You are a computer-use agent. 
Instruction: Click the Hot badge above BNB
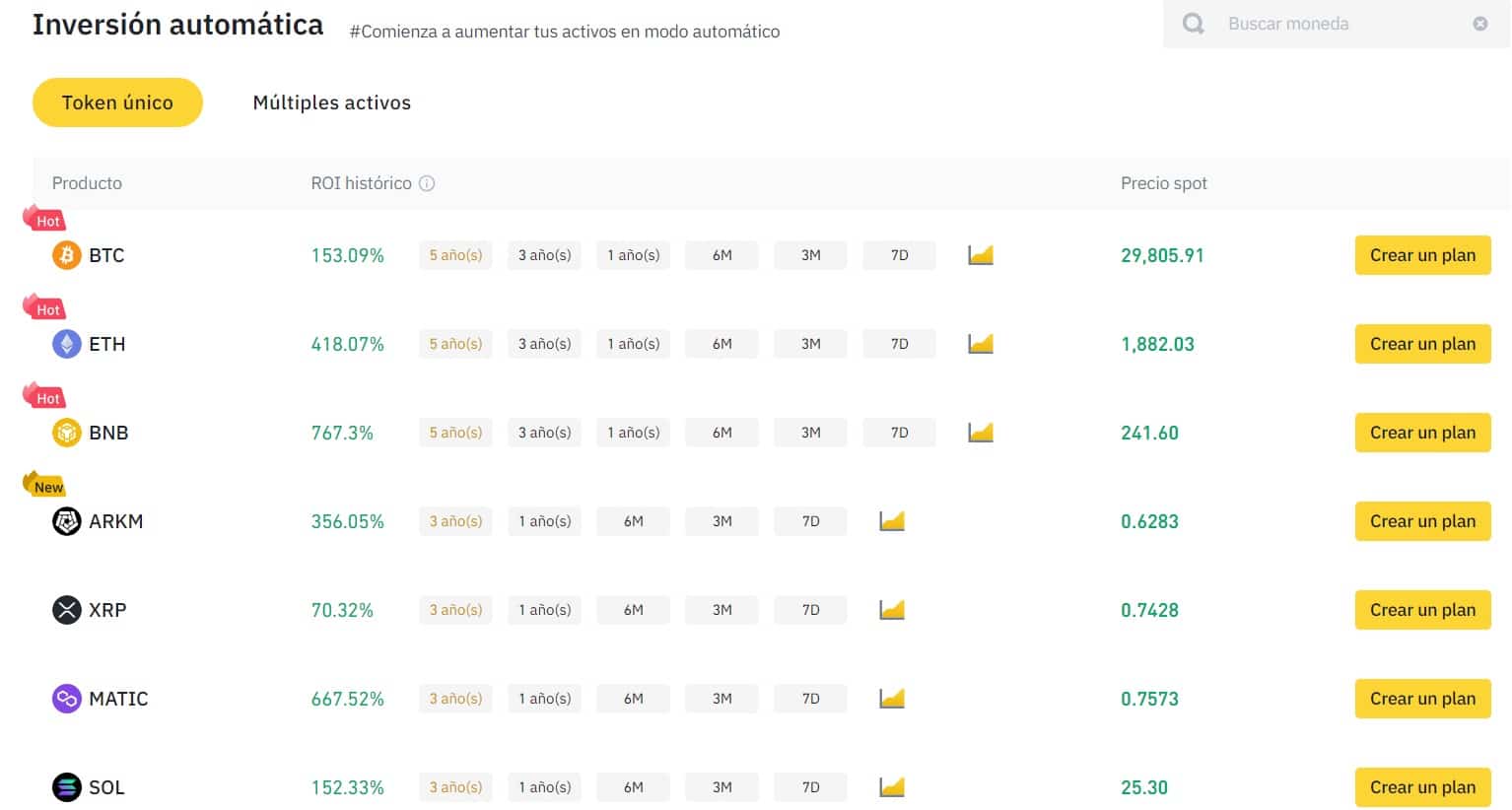coord(44,396)
